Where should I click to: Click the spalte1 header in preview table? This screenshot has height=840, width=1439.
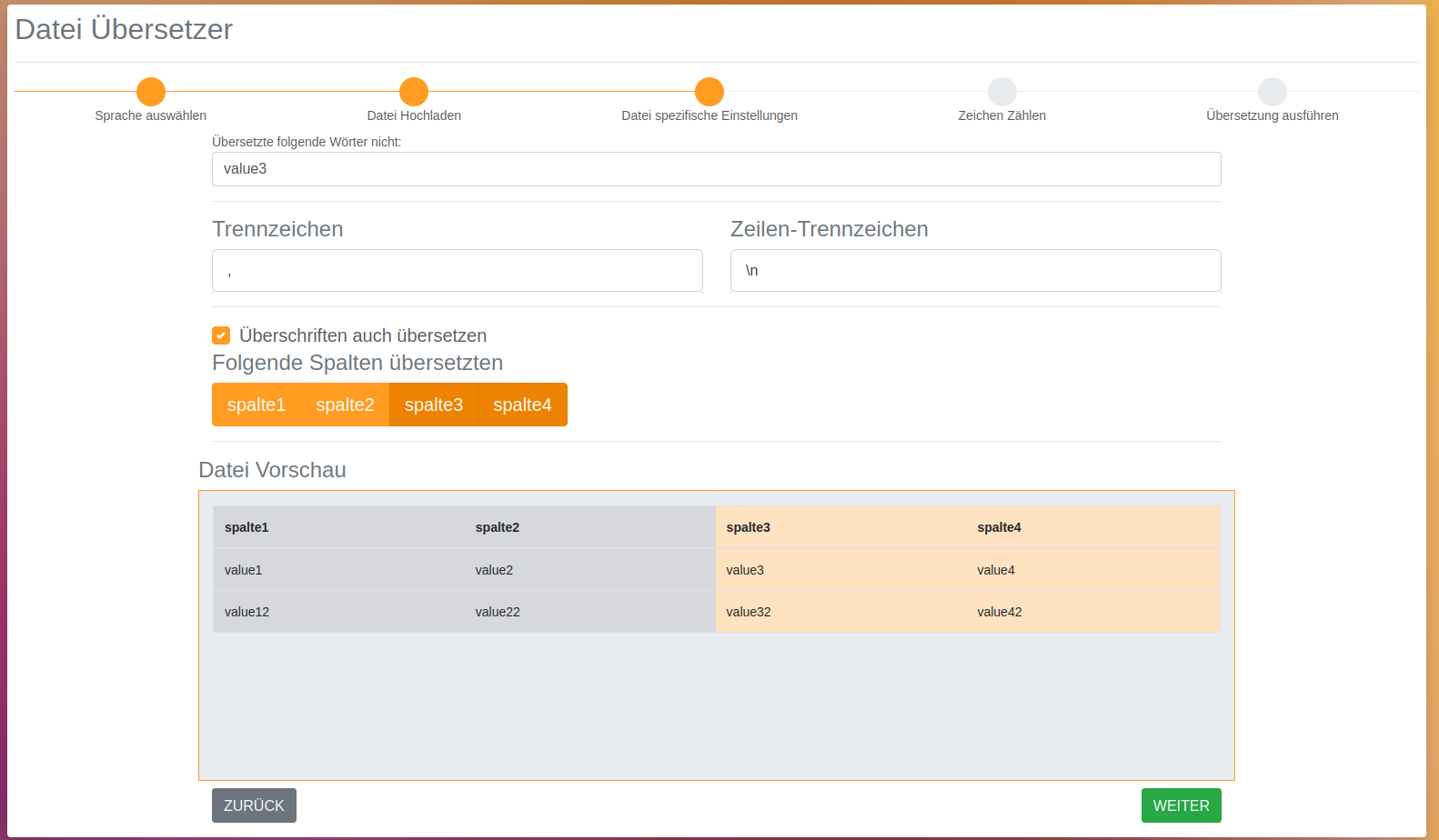click(x=247, y=527)
